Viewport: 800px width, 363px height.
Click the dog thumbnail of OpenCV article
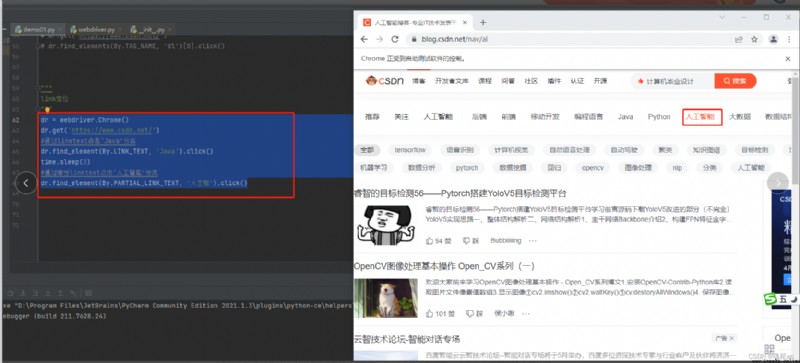click(386, 298)
